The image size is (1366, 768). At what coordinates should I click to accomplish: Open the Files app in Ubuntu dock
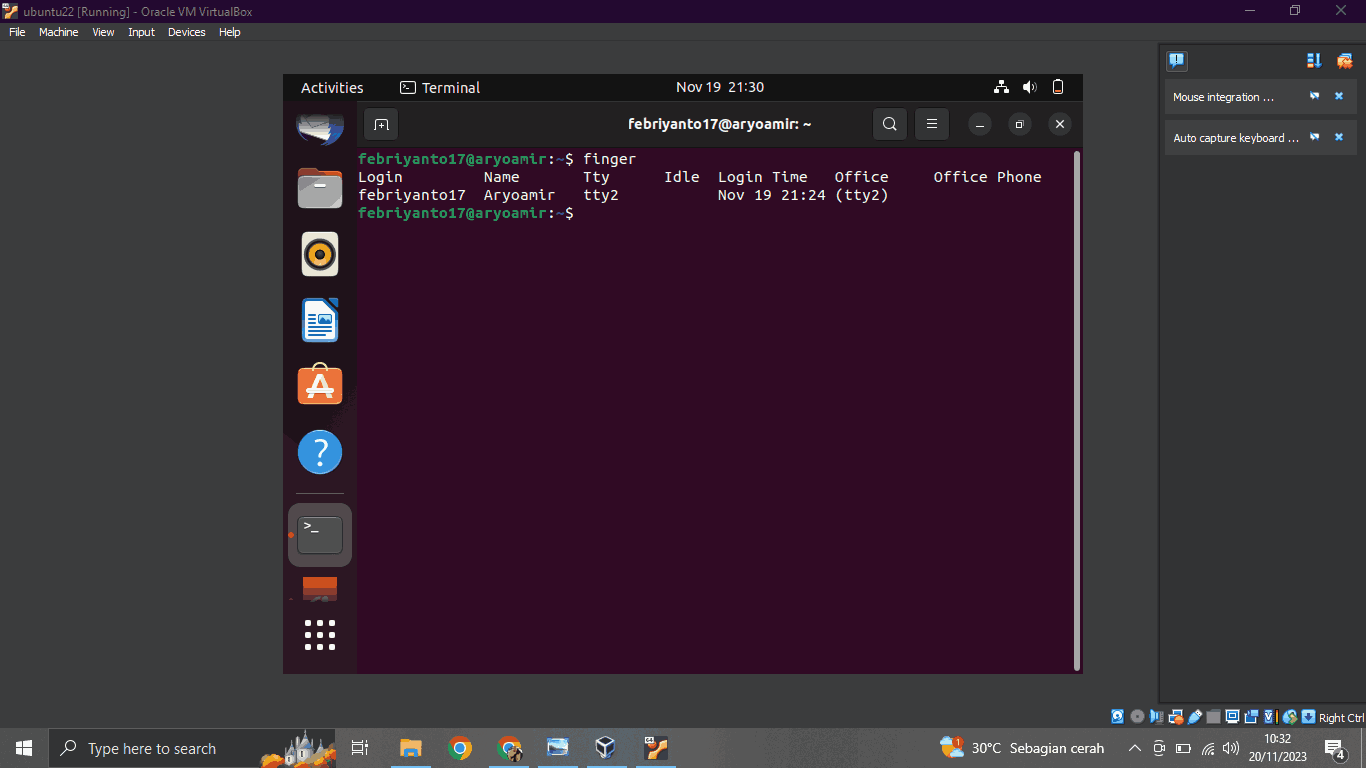320,188
